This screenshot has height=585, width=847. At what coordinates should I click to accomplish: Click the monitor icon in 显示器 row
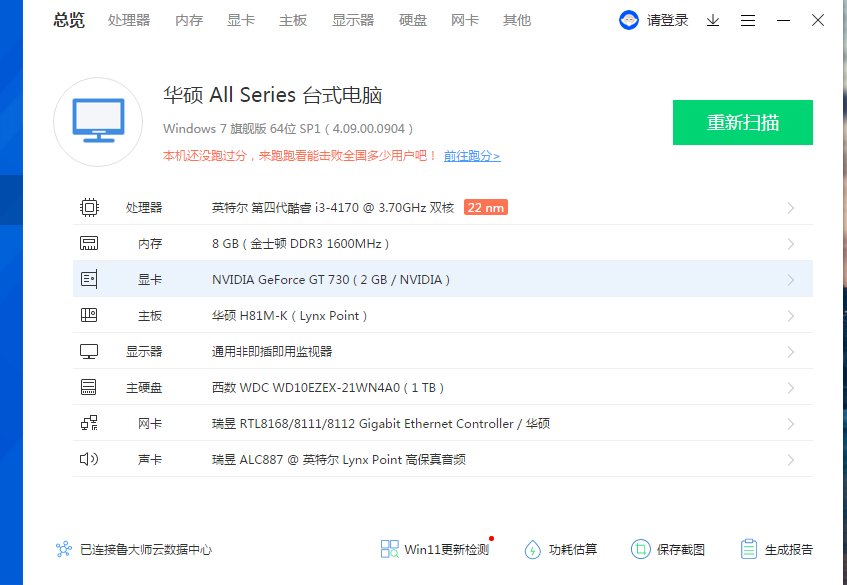tap(89, 352)
